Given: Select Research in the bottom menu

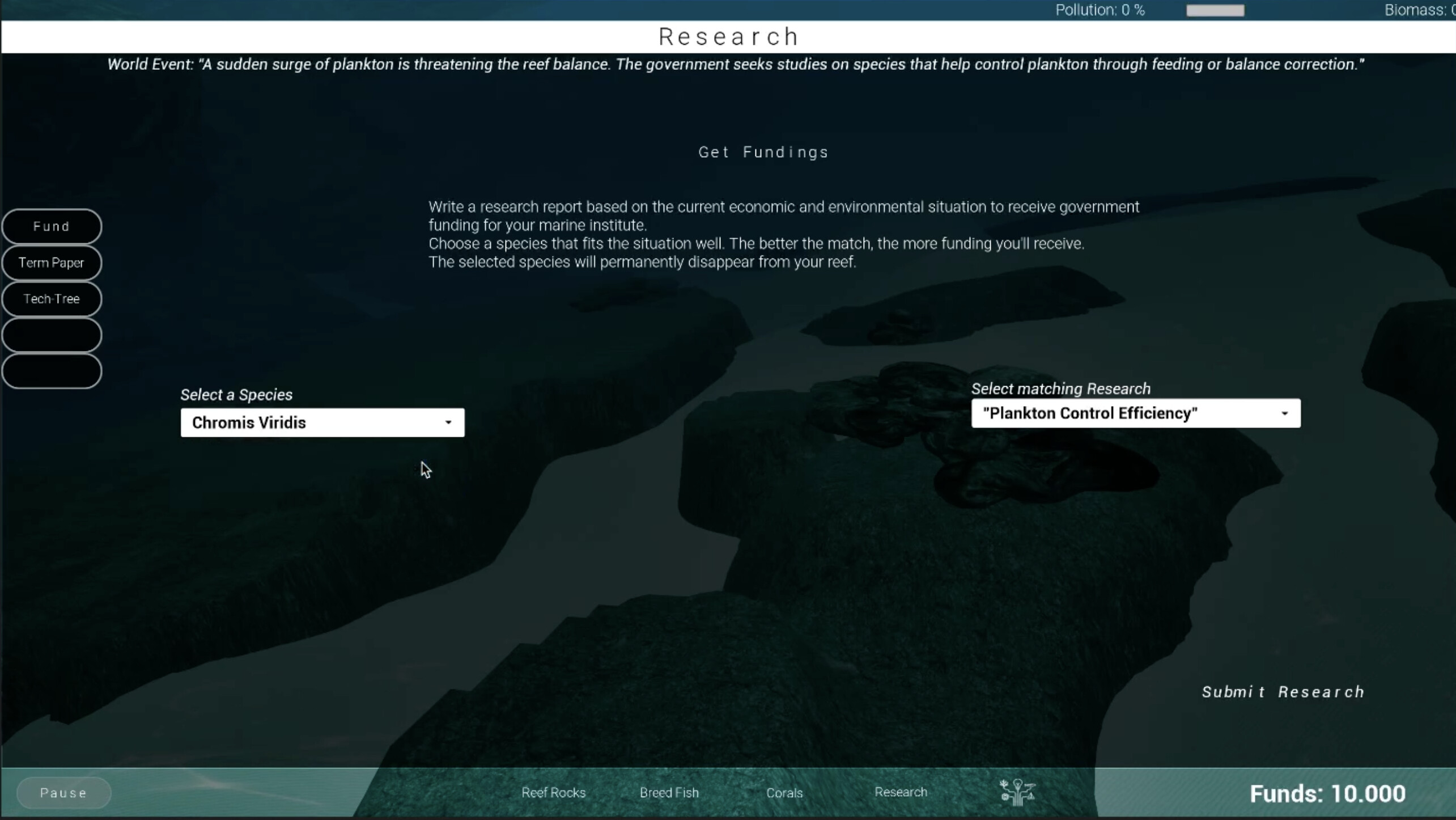Looking at the screenshot, I should click(x=901, y=792).
